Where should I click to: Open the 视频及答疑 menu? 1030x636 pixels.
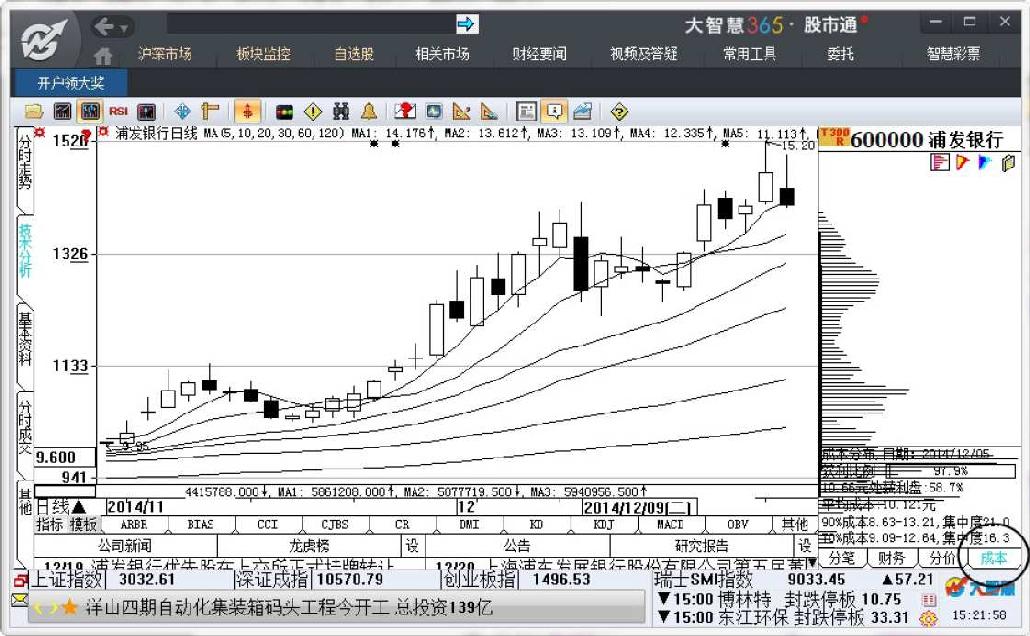click(644, 53)
